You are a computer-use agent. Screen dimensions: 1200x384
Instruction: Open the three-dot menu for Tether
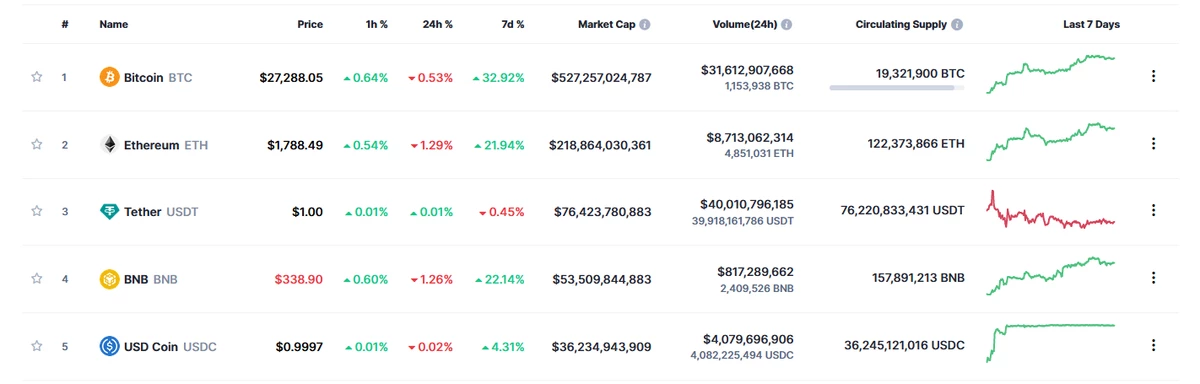coord(1153,211)
